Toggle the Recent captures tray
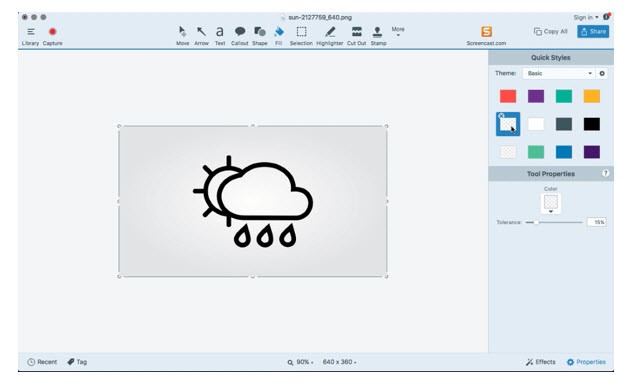This screenshot has width=624, height=389. pyautogui.click(x=42, y=362)
